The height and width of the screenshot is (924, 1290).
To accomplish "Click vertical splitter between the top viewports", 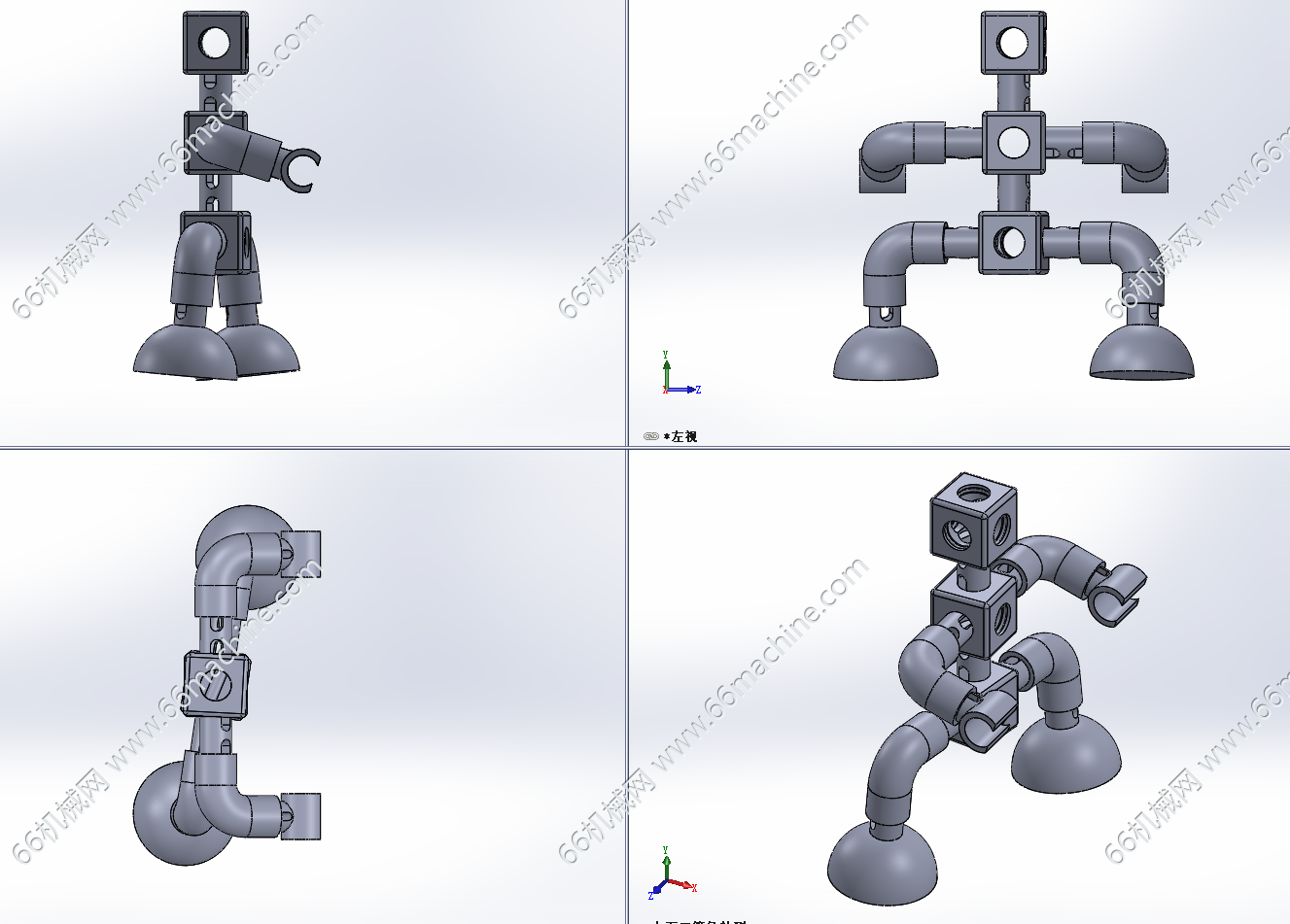I will click(626, 223).
